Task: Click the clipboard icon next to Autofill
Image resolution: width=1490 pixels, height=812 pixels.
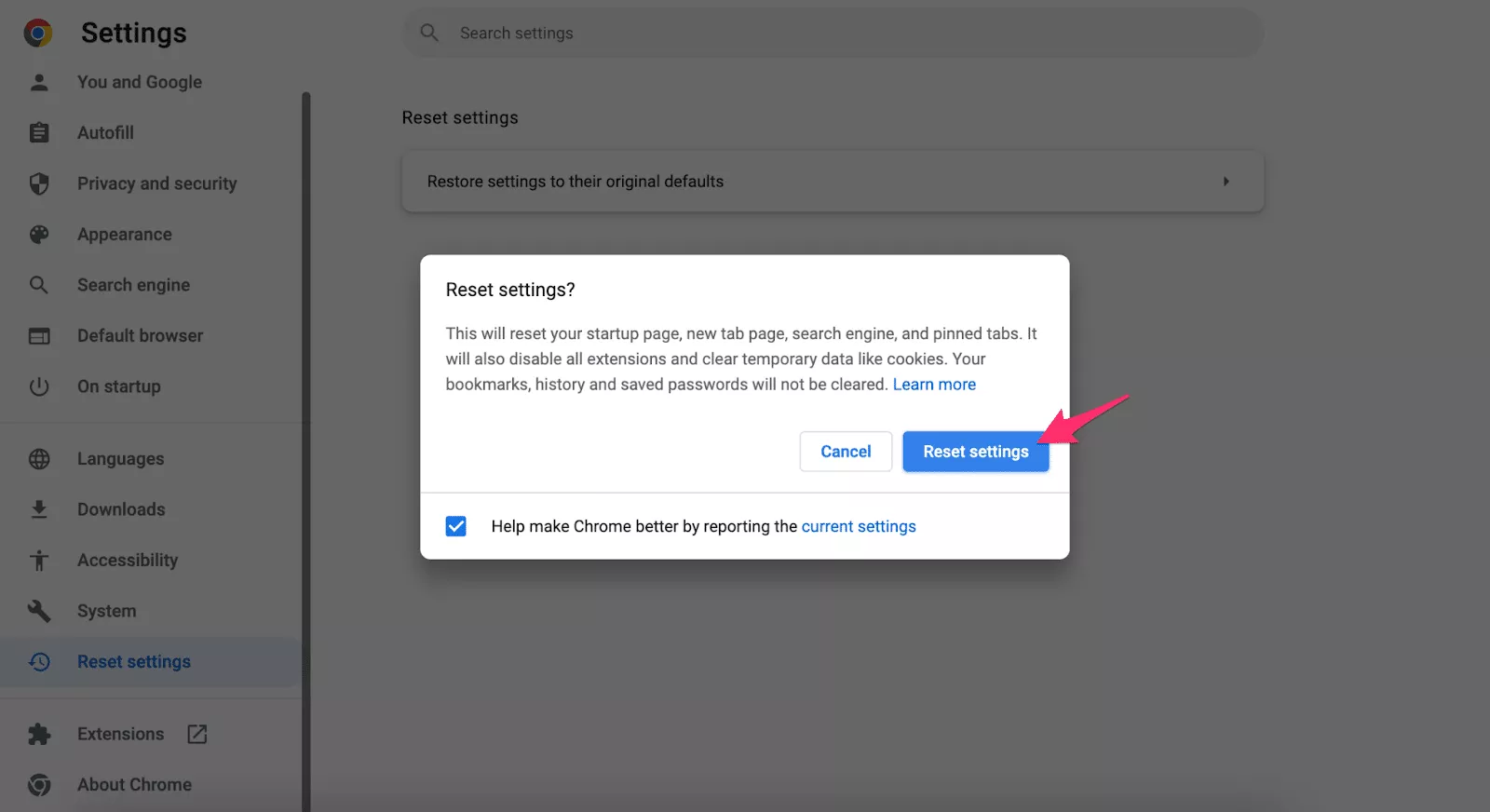Action: tap(39, 133)
